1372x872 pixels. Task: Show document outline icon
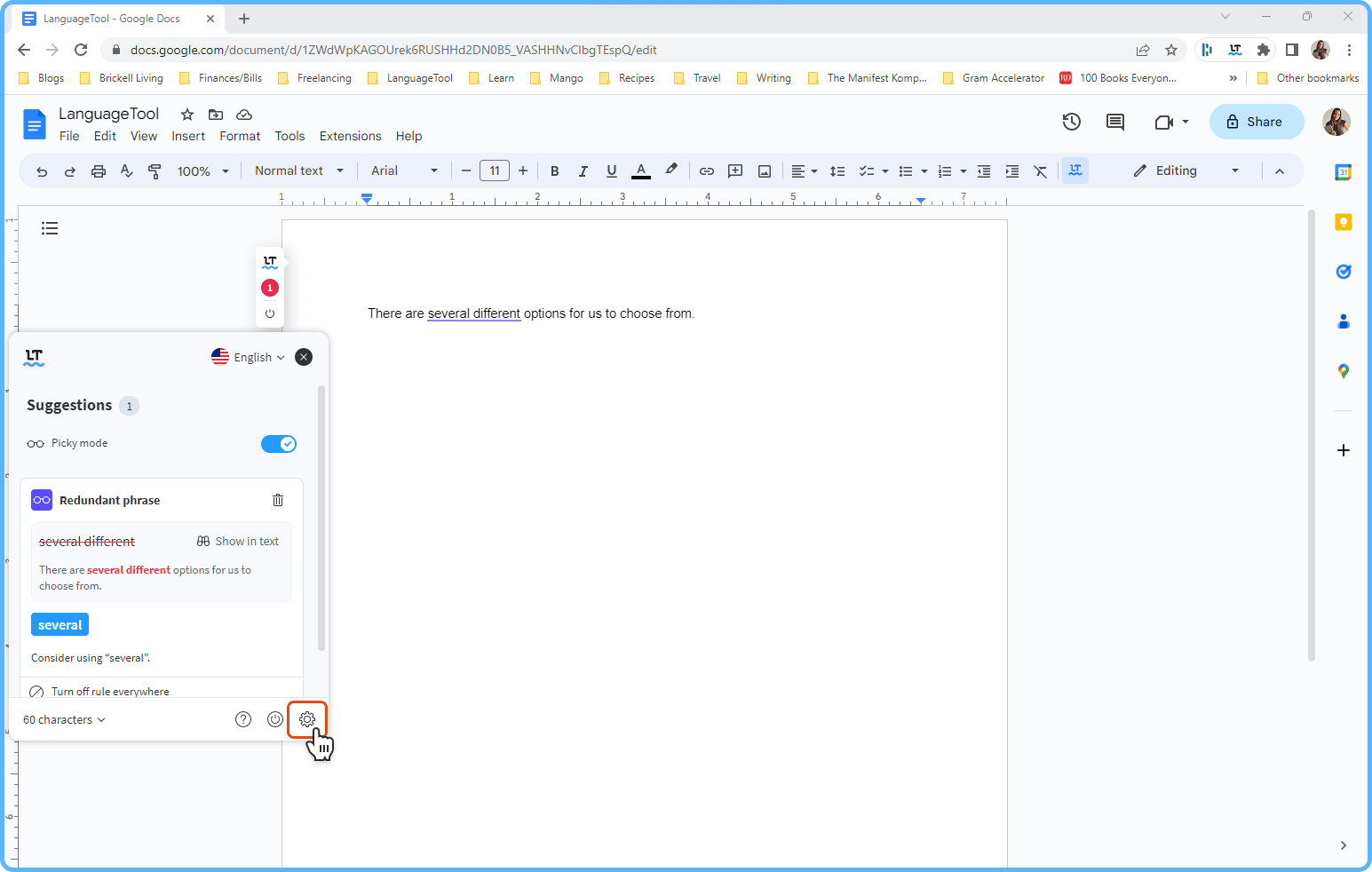coord(50,228)
